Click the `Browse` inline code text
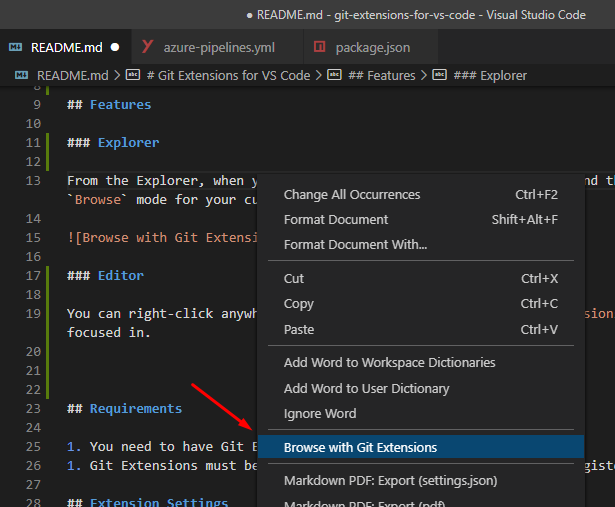This screenshot has width=615, height=507. 97,200
